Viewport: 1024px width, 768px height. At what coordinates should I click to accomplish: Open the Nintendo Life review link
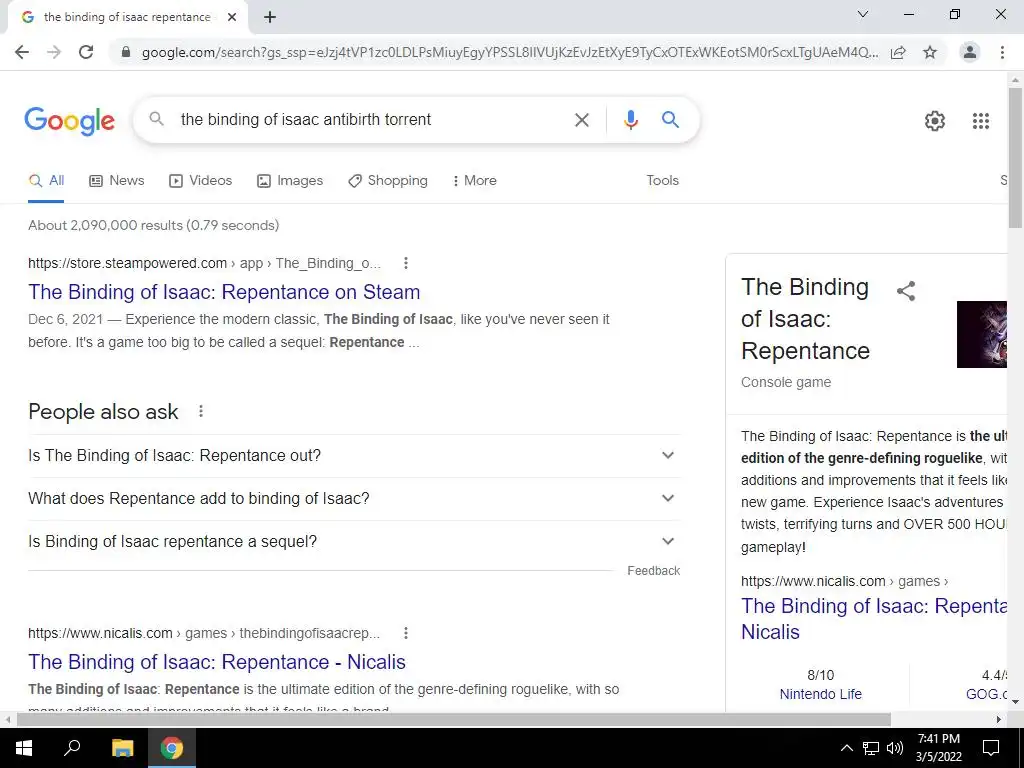(x=821, y=694)
